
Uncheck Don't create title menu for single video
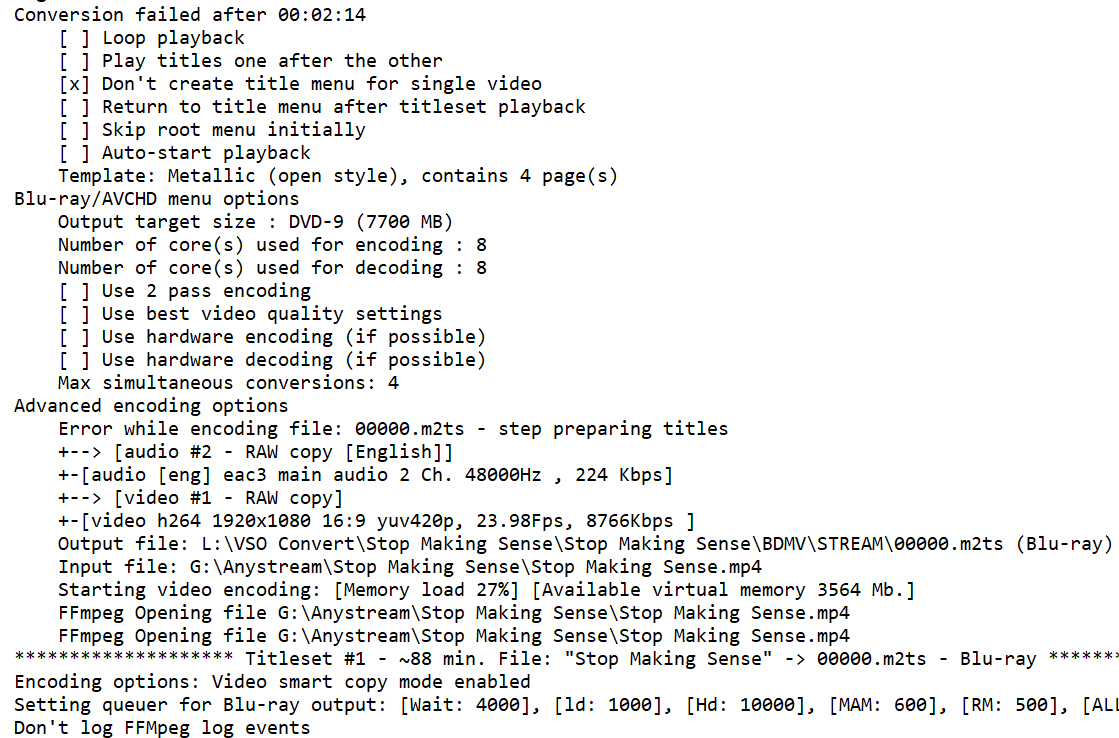pyautogui.click(x=74, y=84)
